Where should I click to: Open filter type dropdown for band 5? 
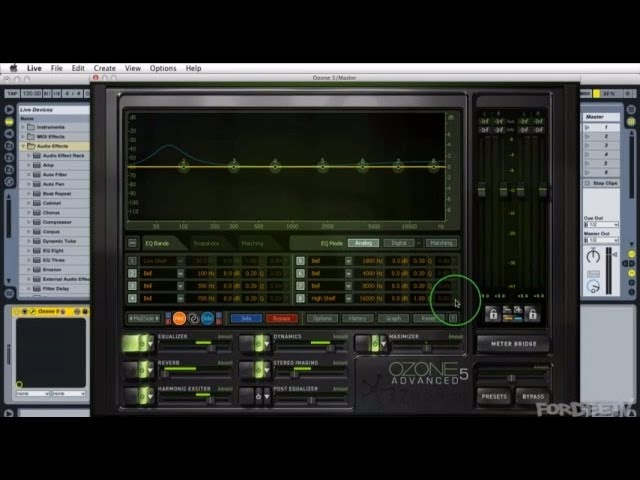point(348,261)
